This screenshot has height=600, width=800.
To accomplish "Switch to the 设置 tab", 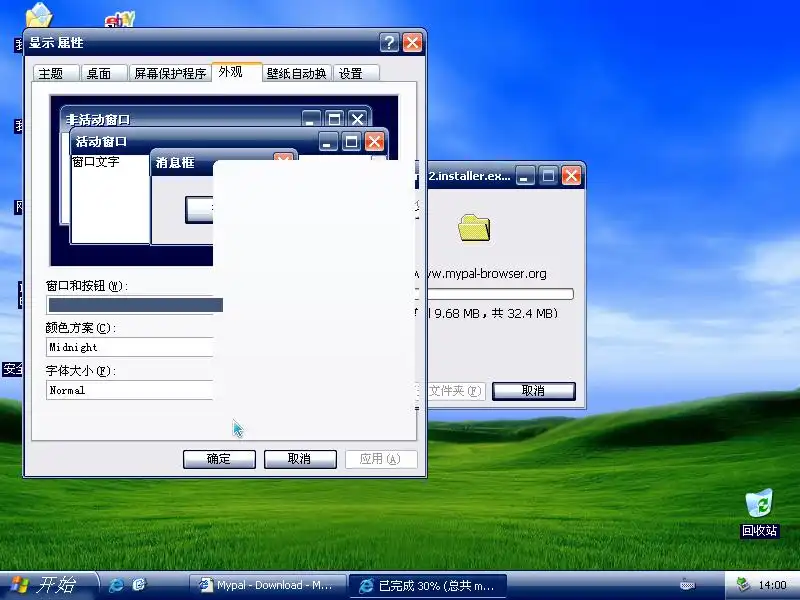I will (x=356, y=73).
